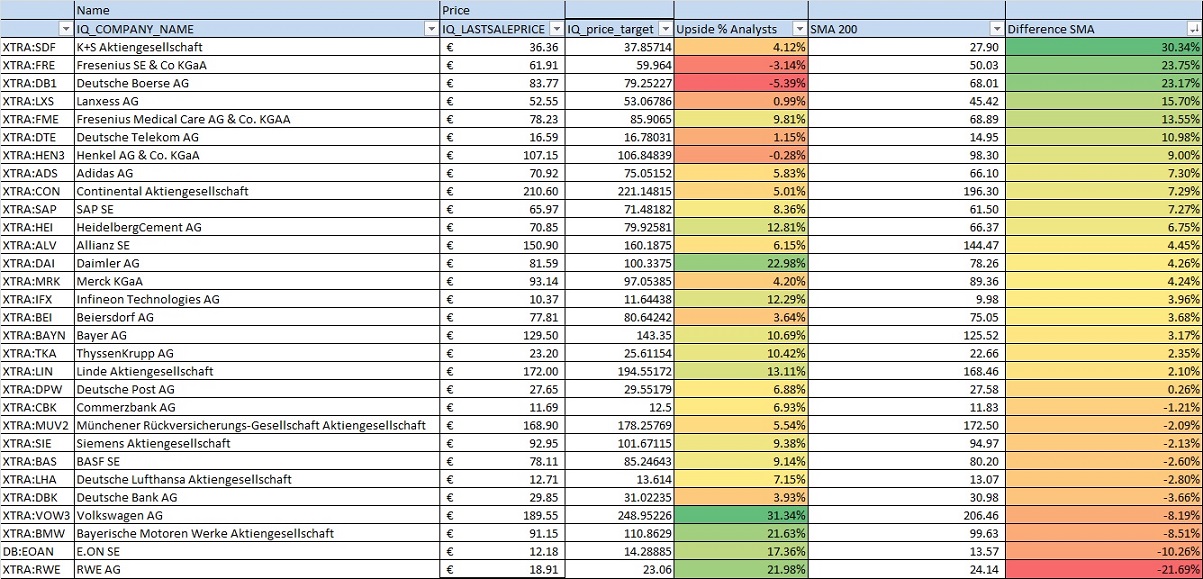Select the Linde Aktiengesellschaft cell
Viewport: 1203px width, 579px height.
tap(257, 371)
